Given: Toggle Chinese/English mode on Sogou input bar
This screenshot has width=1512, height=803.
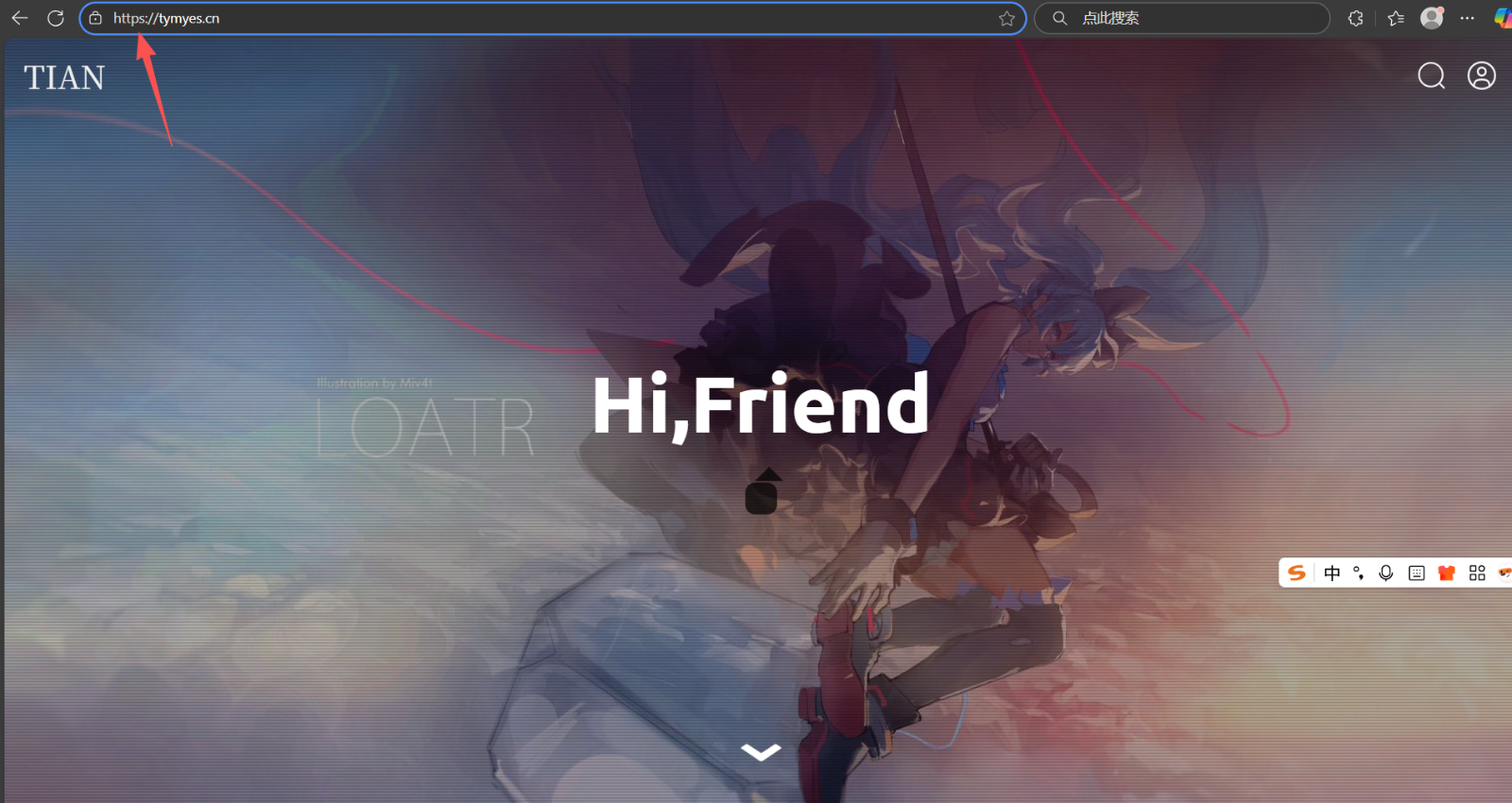Looking at the screenshot, I should point(1332,572).
